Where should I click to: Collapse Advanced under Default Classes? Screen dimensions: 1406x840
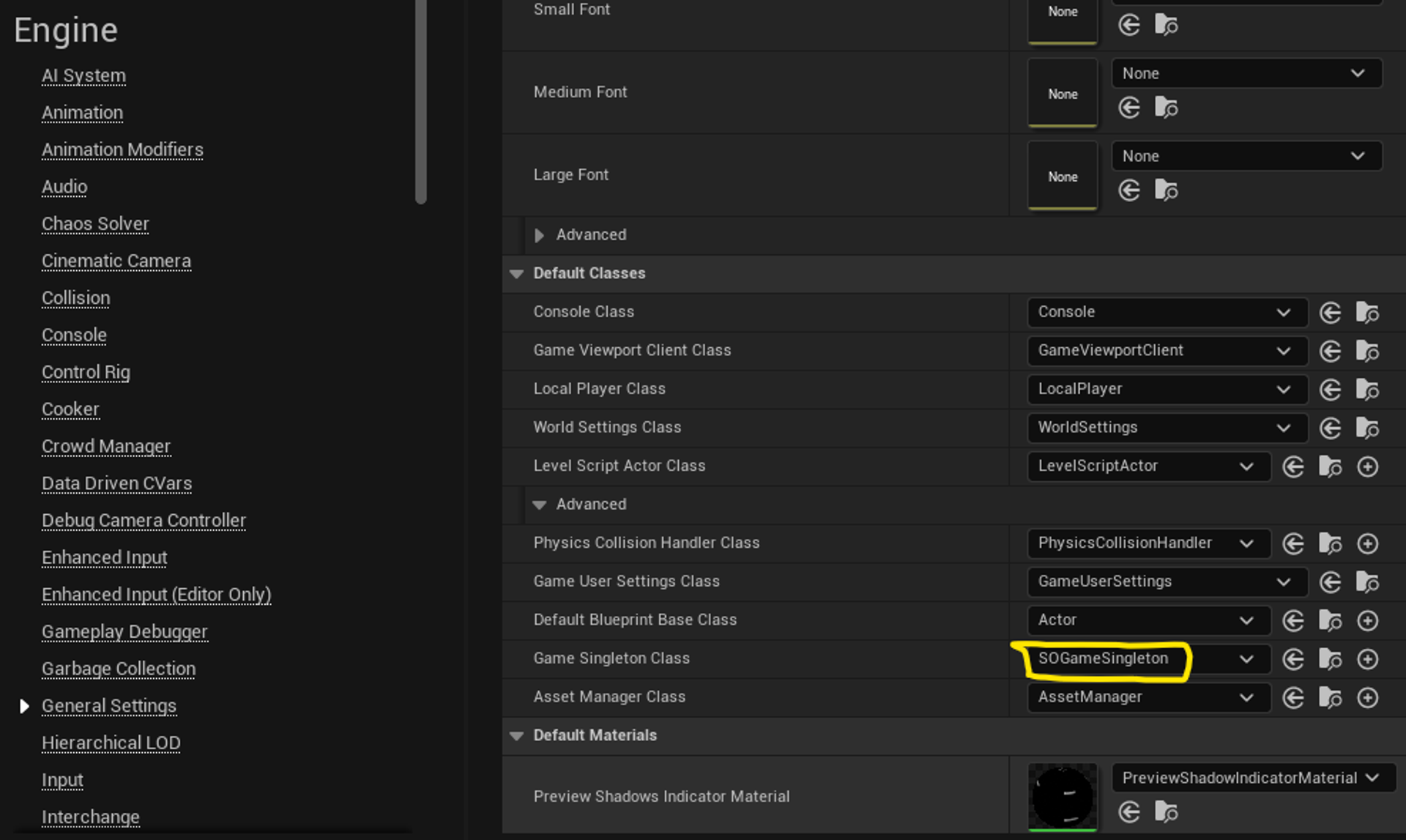tap(540, 505)
